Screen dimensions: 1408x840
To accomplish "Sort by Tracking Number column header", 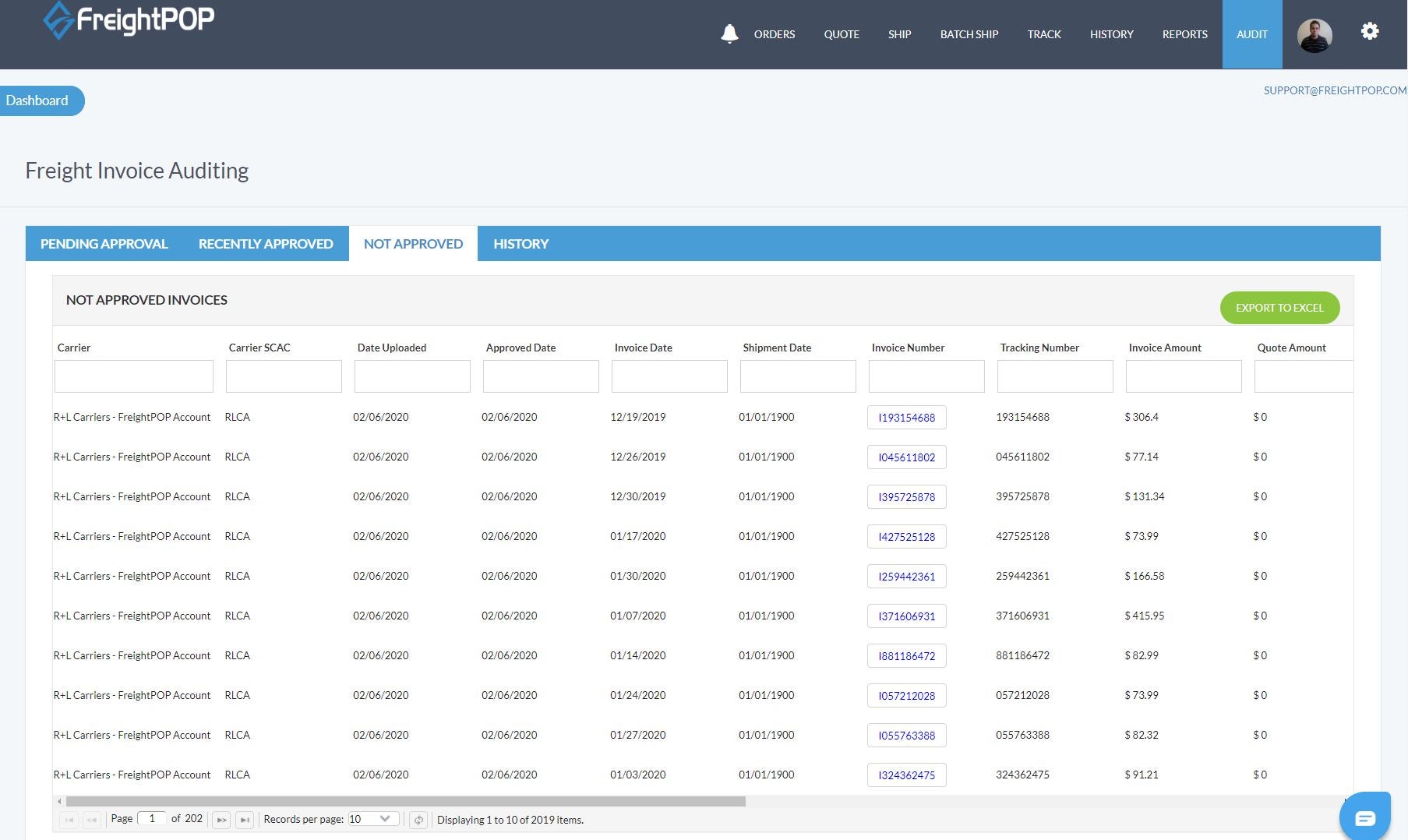I will click(1039, 348).
